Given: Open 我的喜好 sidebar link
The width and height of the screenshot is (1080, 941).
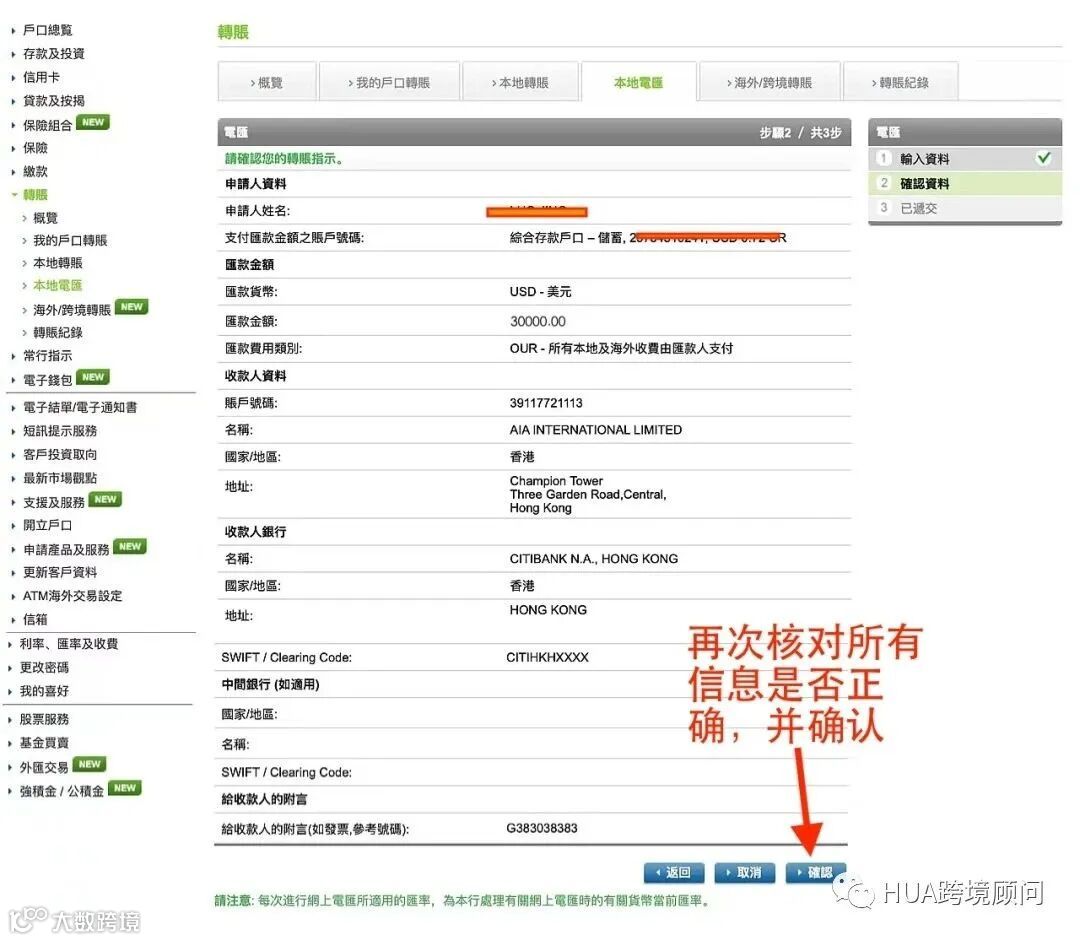Looking at the screenshot, I should click(x=43, y=691).
